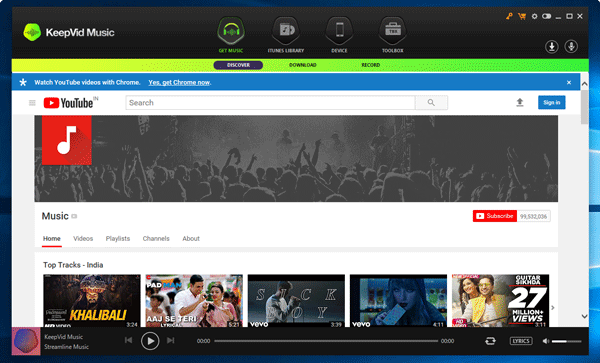Open the Lyrics panel
The image size is (600, 363).
click(521, 341)
